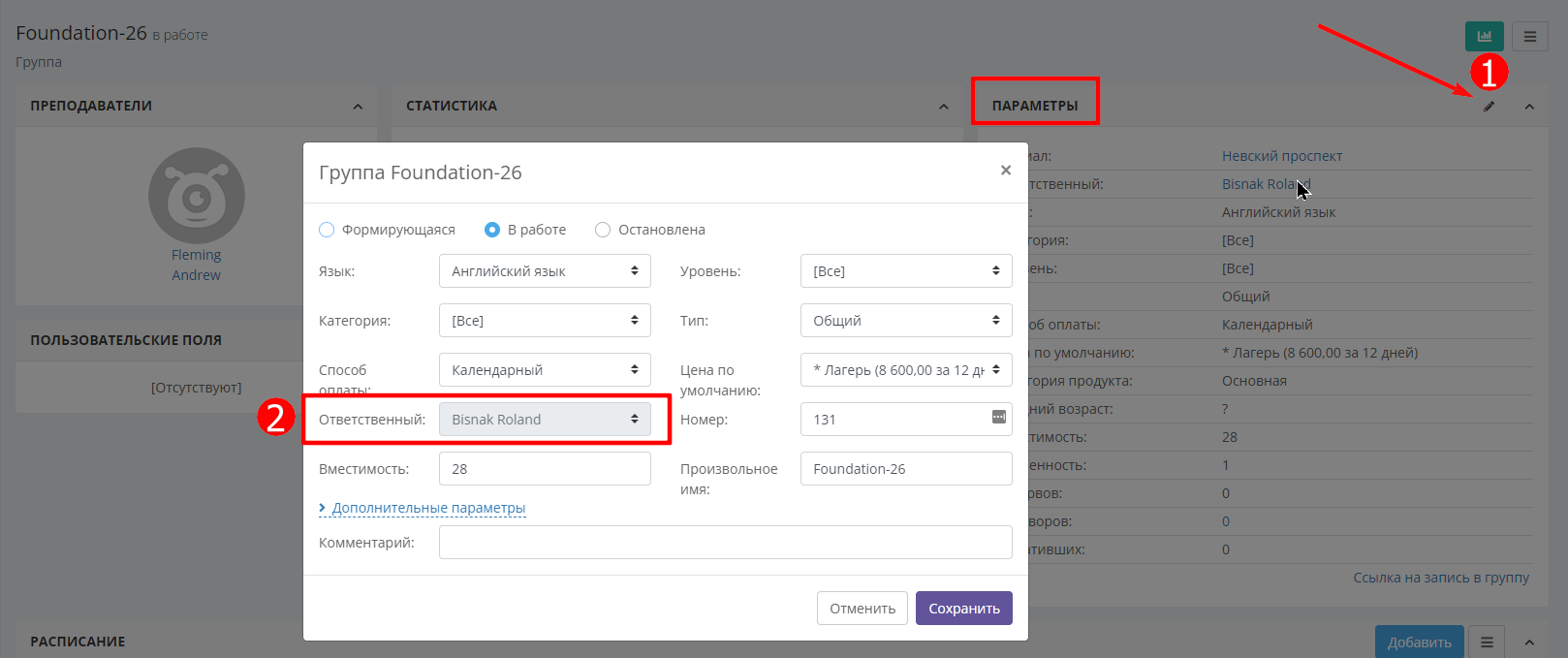Open Bisnak Roland link in Параметры
Screen dimensions: 1568x658
pyautogui.click(x=1266, y=184)
